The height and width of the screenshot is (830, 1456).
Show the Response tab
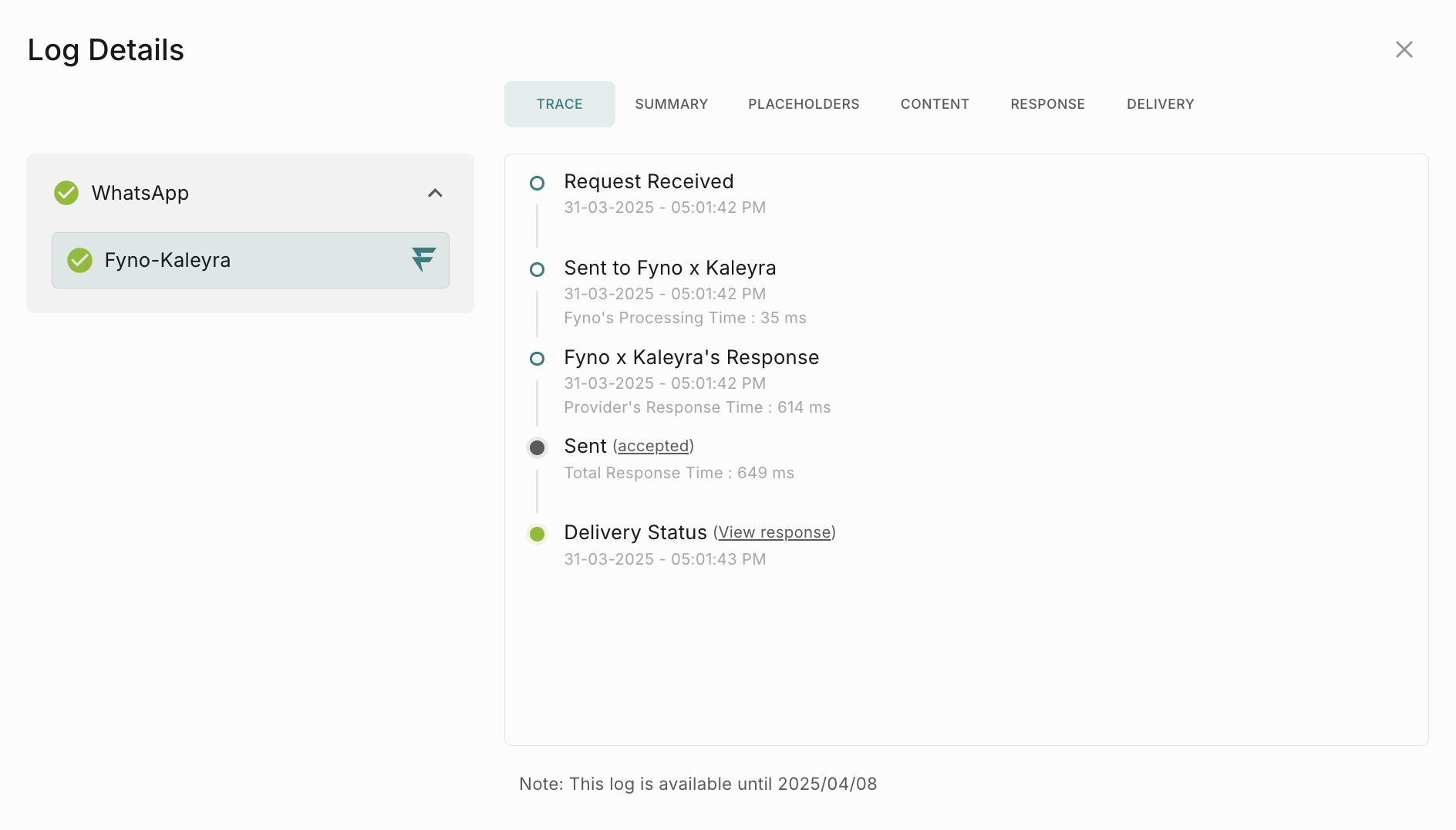pyautogui.click(x=1047, y=104)
